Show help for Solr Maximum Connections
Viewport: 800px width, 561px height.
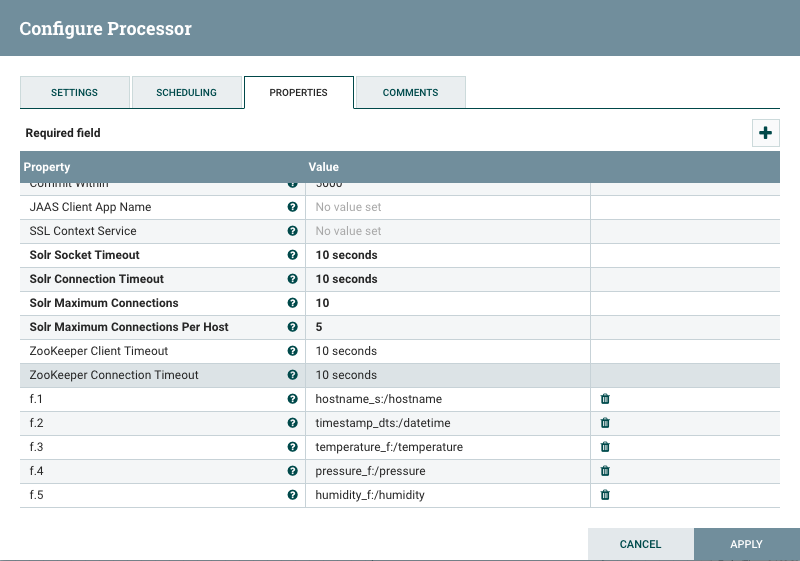[x=292, y=302]
